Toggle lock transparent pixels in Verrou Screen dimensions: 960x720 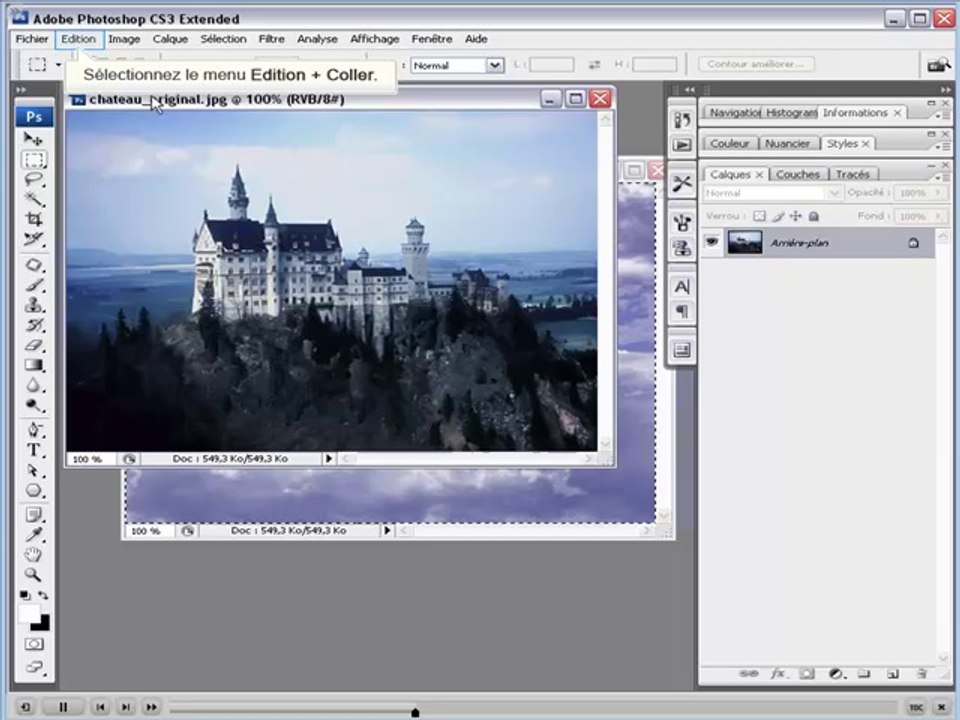point(759,216)
